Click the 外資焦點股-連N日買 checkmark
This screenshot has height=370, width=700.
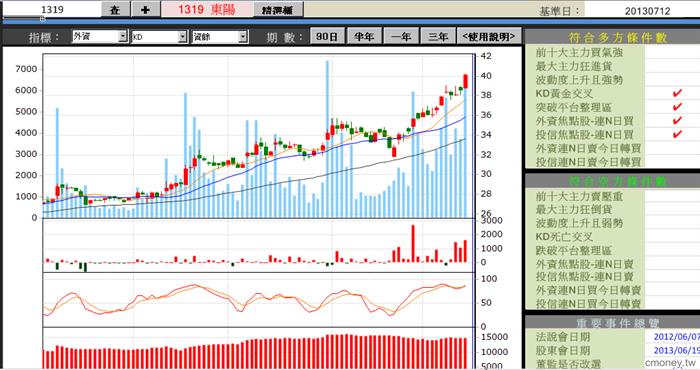coord(677,121)
